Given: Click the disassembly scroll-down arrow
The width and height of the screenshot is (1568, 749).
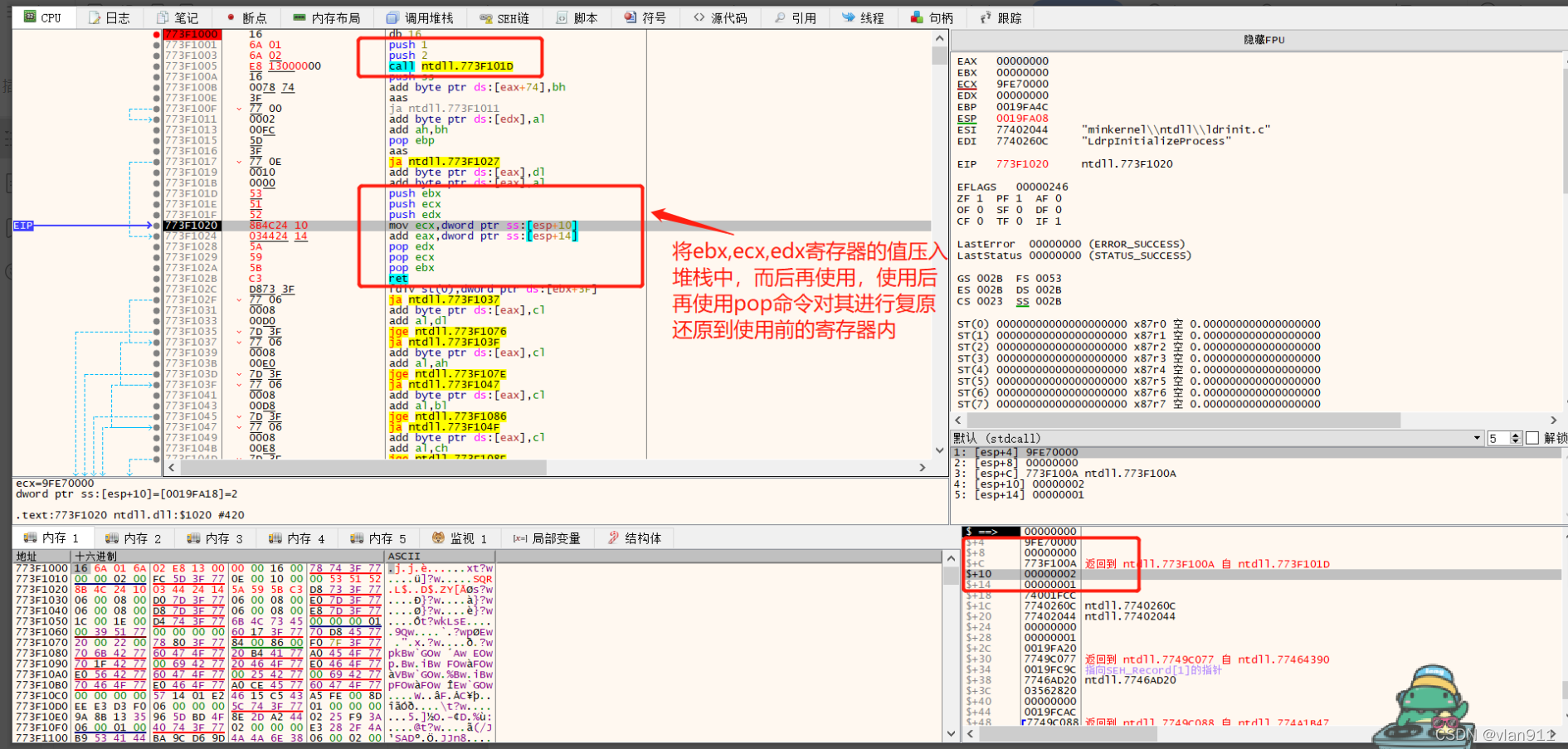Looking at the screenshot, I should tap(939, 450).
